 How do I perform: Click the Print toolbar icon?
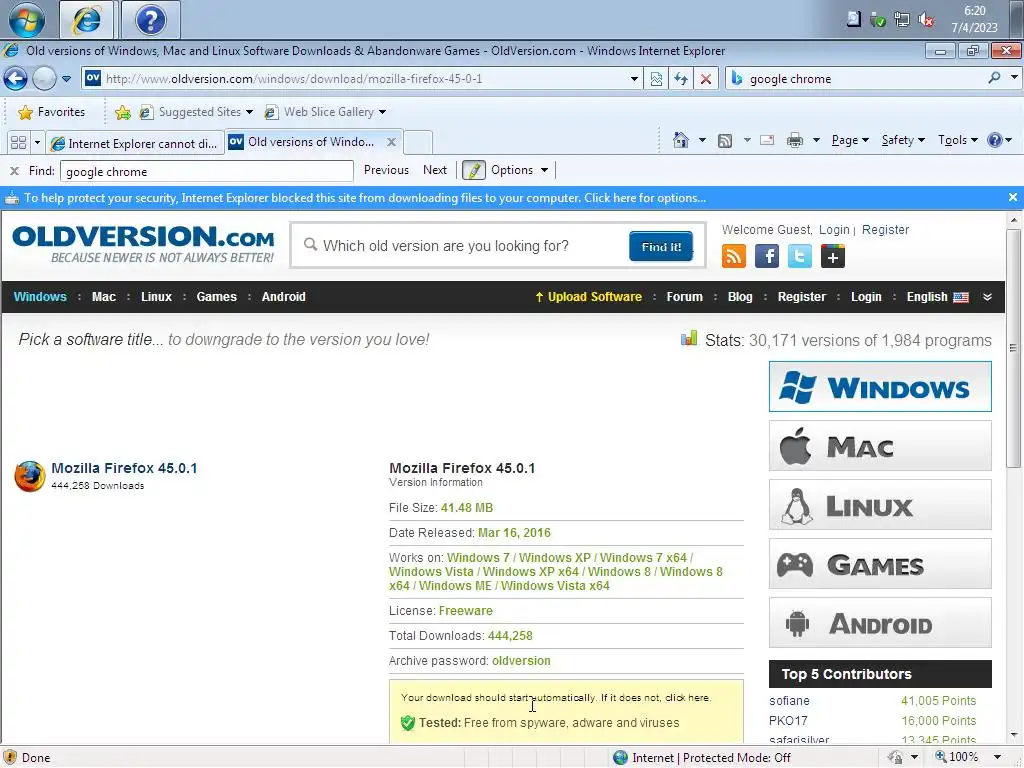pos(795,140)
